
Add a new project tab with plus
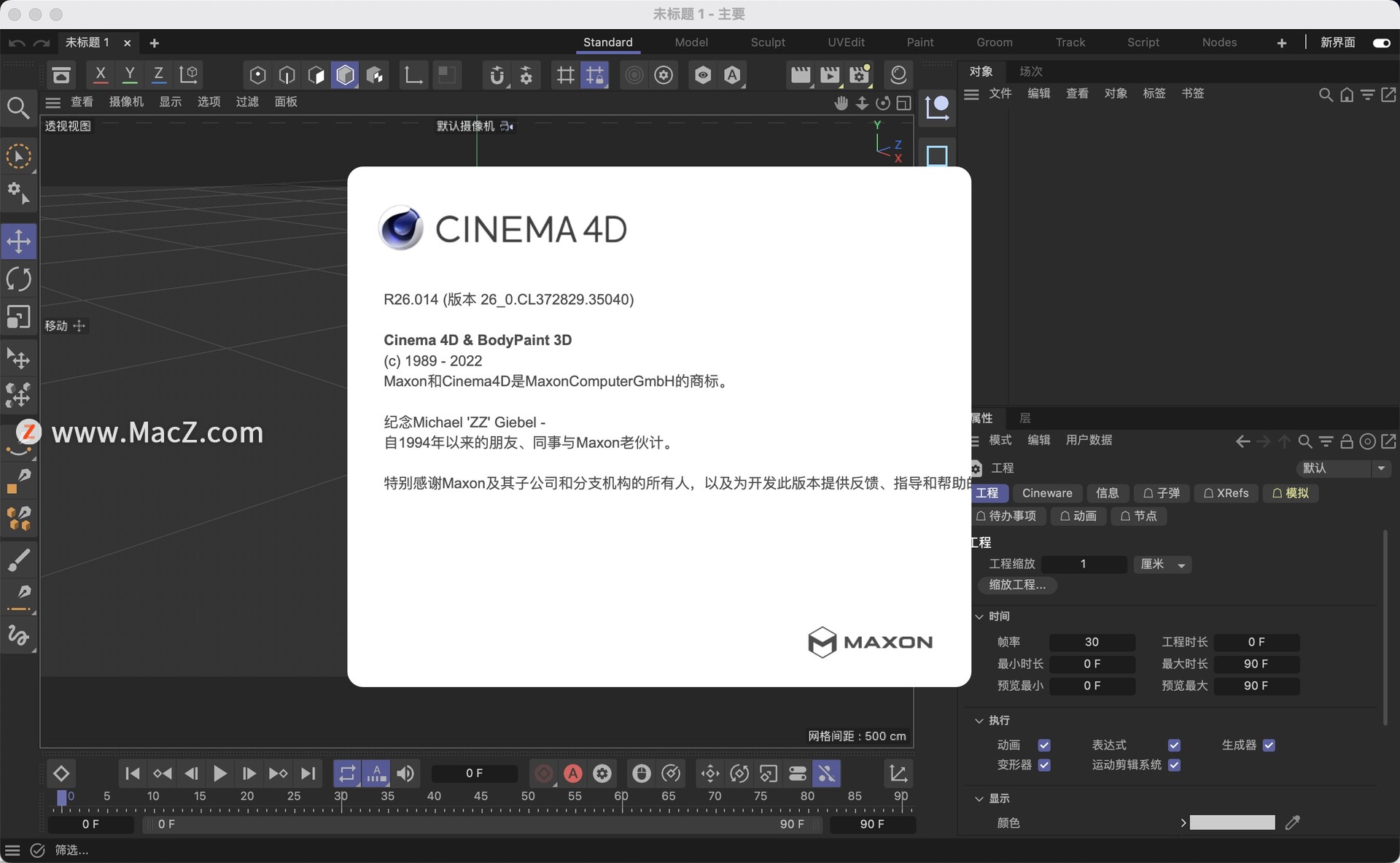tap(154, 43)
